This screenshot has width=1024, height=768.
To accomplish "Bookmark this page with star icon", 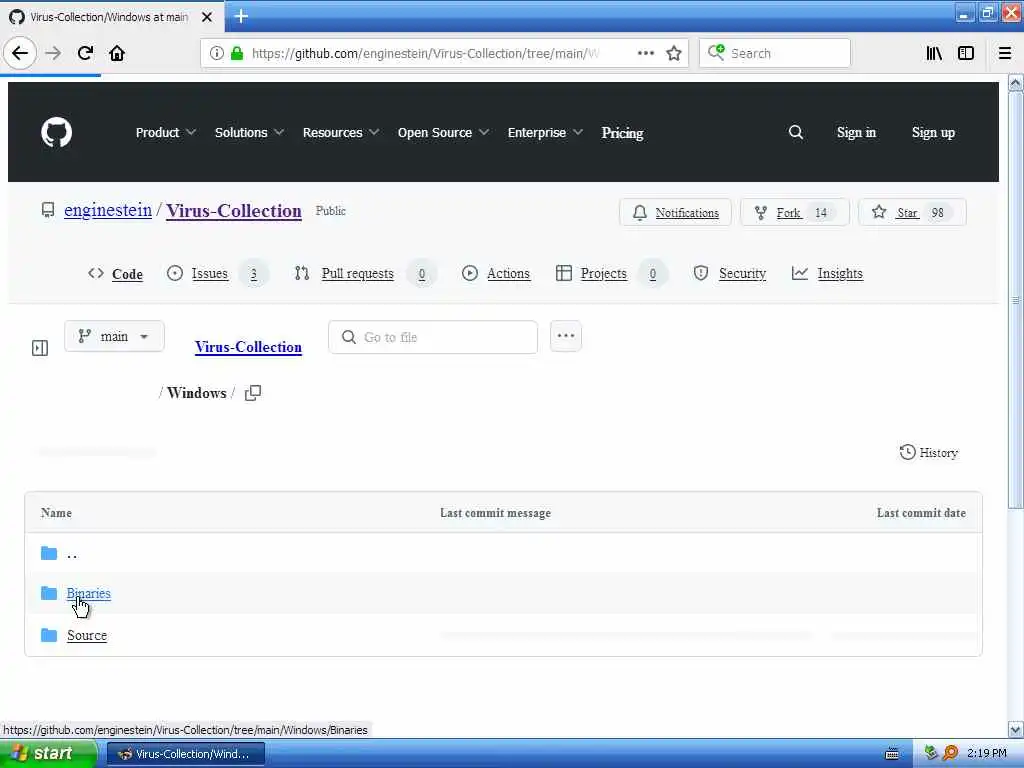I will 673,53.
